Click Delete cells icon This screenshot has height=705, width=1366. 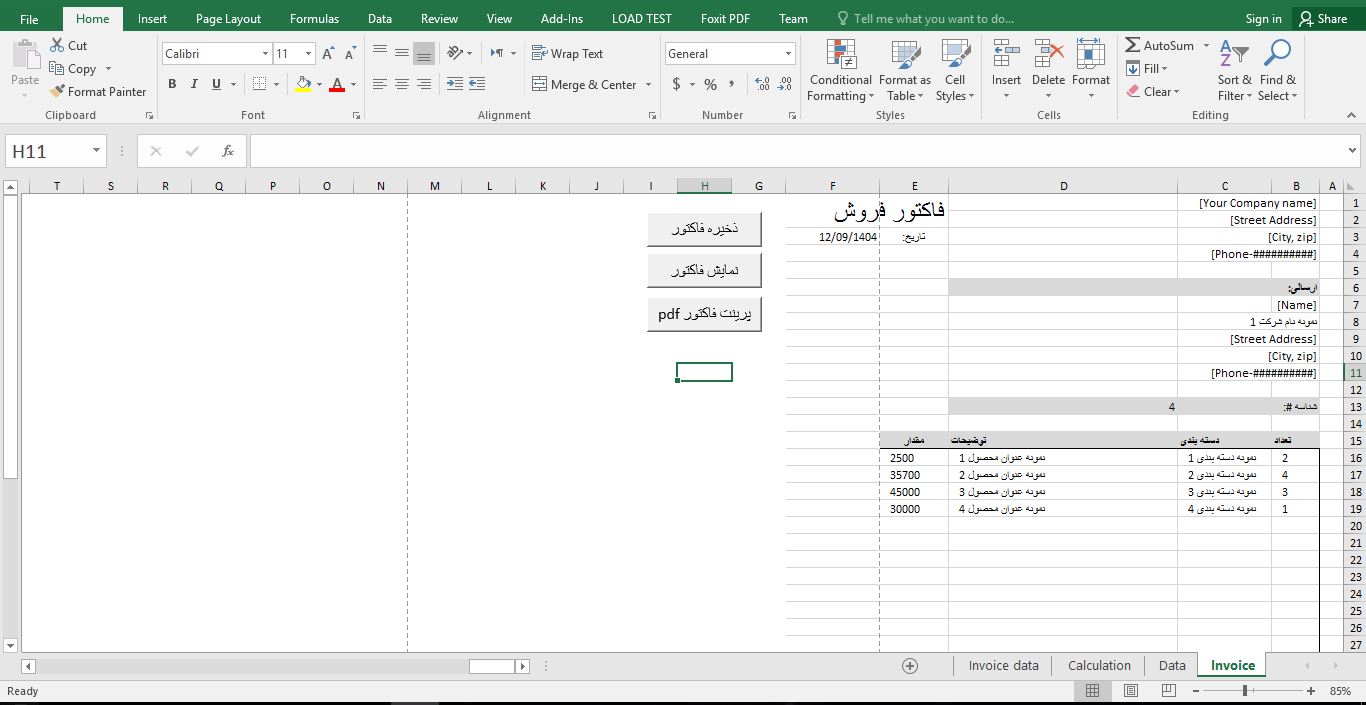point(1048,55)
